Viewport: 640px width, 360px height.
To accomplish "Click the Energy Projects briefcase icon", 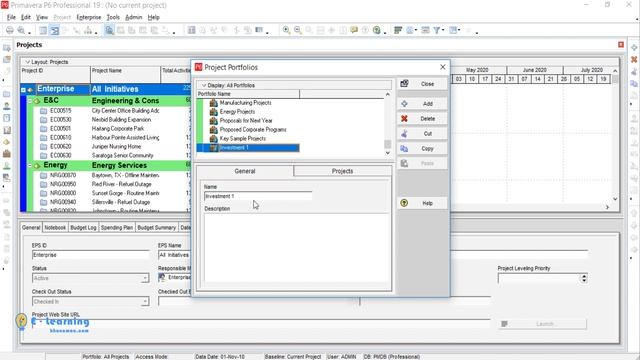I will coord(213,111).
